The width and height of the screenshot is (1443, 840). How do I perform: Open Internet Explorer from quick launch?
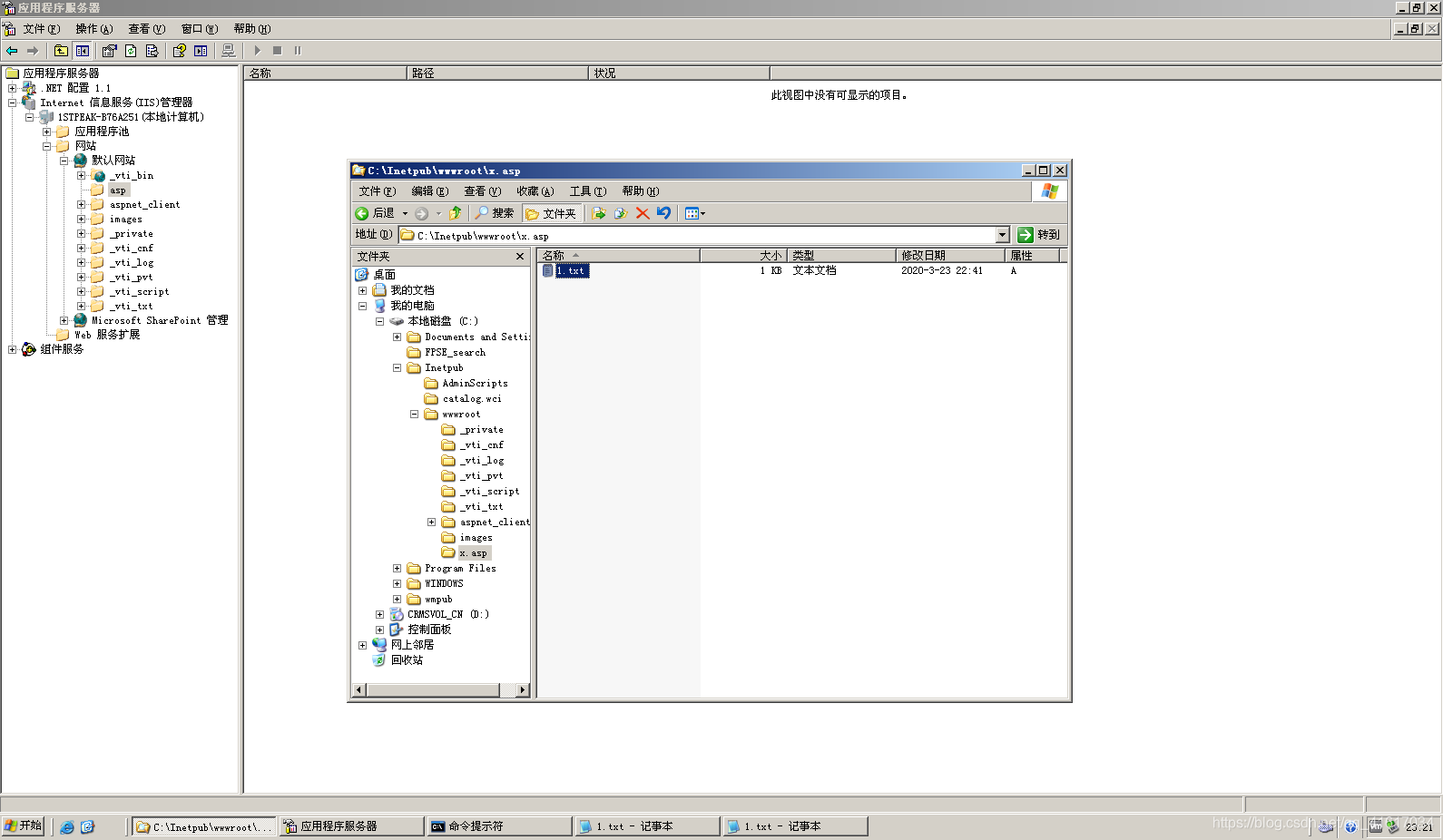coord(67,826)
